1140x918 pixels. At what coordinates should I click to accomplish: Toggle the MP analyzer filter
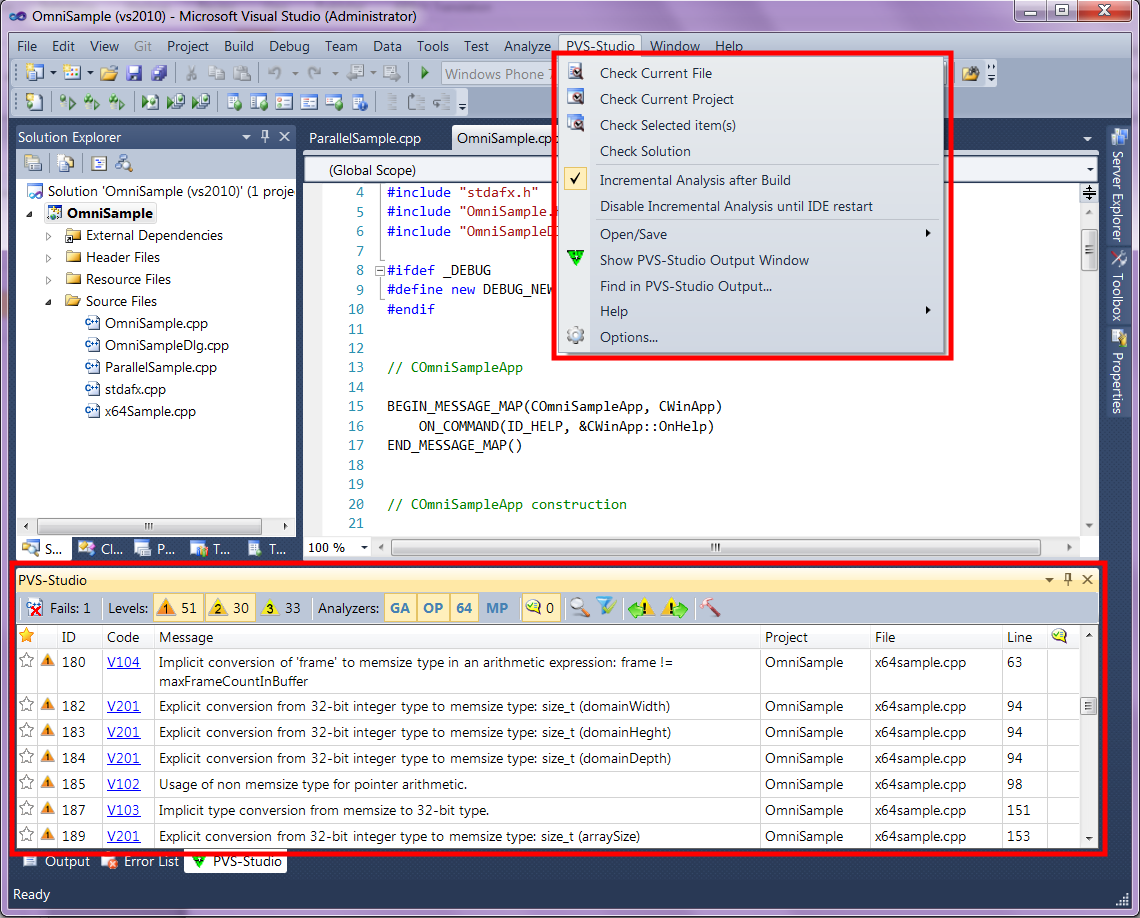click(x=497, y=608)
